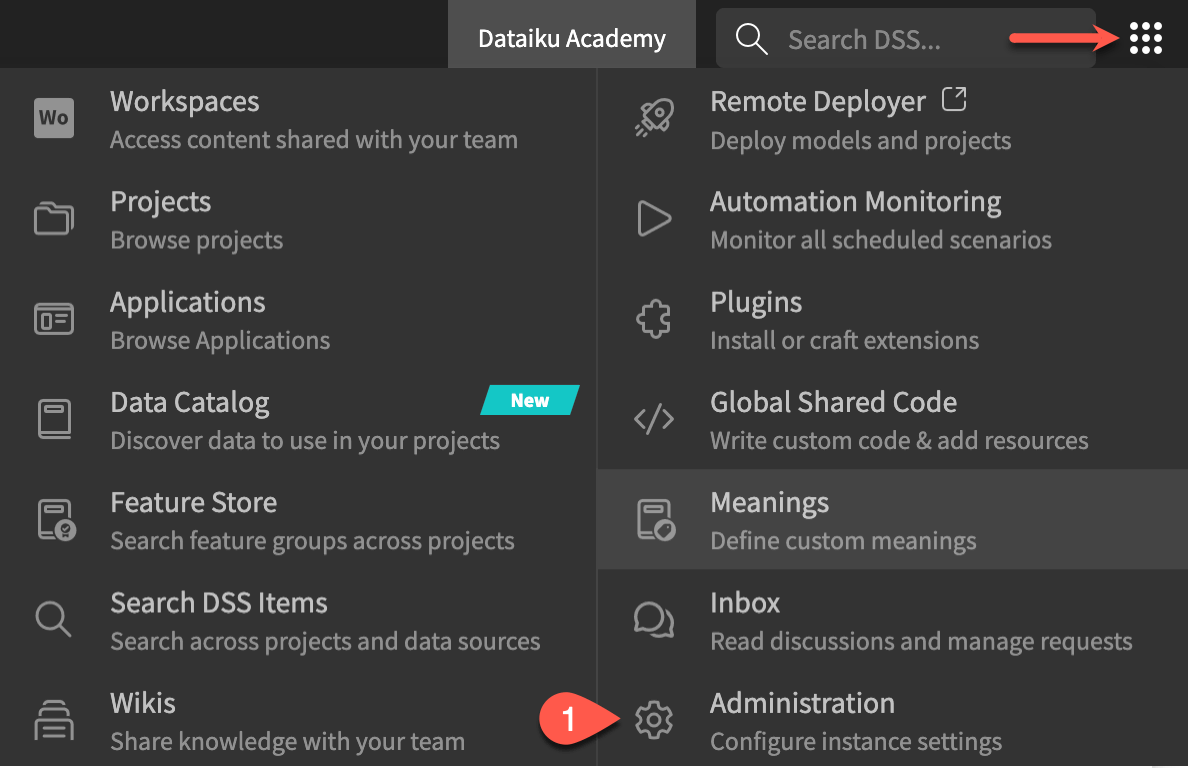
Task: Click the Automation Monitoring play icon
Action: pyautogui.click(x=654, y=218)
